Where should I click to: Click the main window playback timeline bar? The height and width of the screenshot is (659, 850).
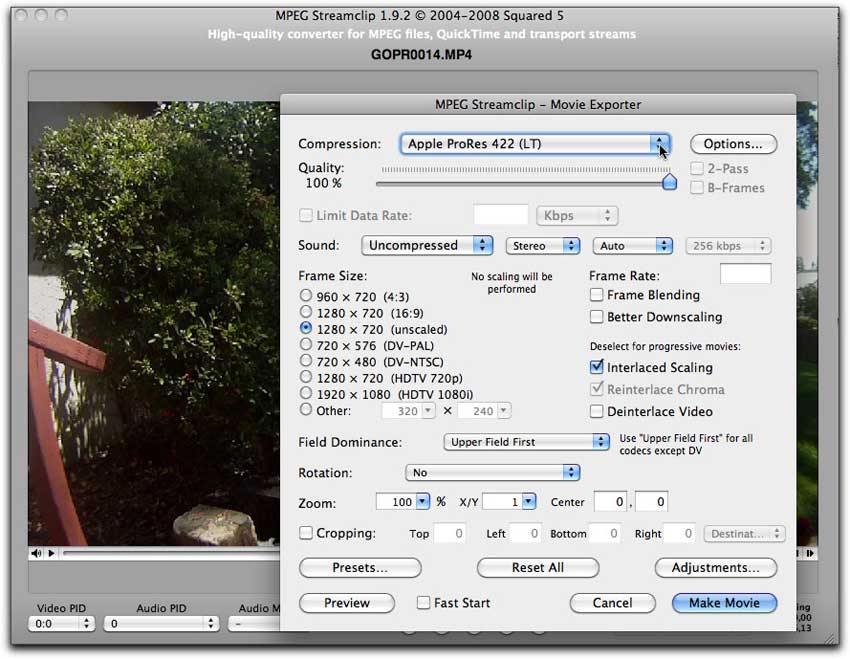(171, 553)
